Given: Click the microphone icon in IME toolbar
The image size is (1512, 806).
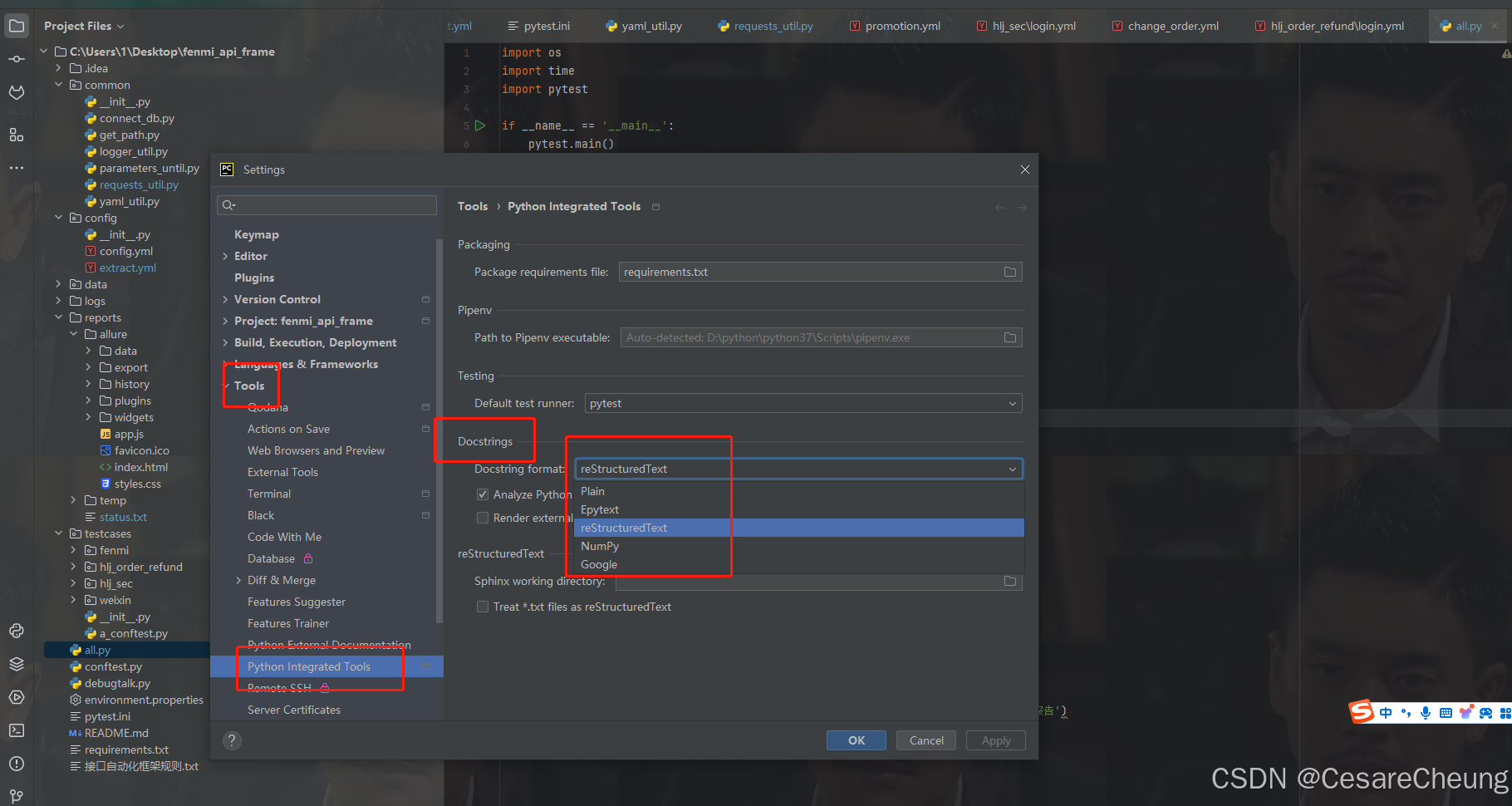Looking at the screenshot, I should 1426,713.
